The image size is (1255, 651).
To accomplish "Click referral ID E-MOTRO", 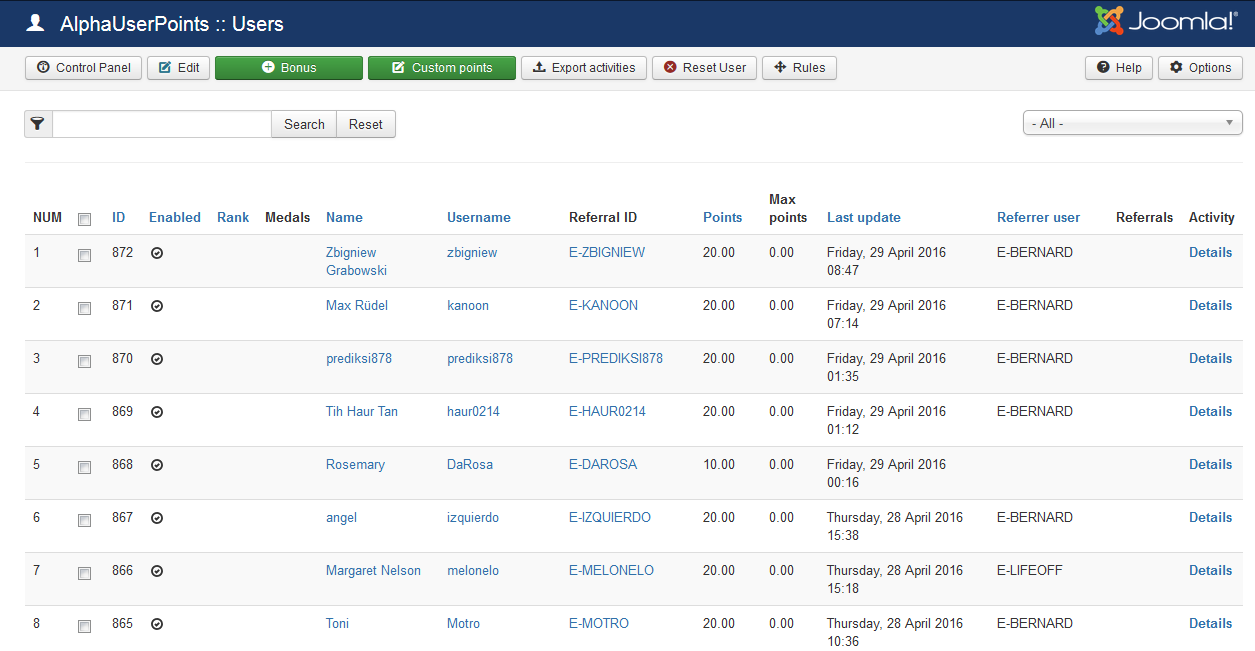I will point(599,623).
